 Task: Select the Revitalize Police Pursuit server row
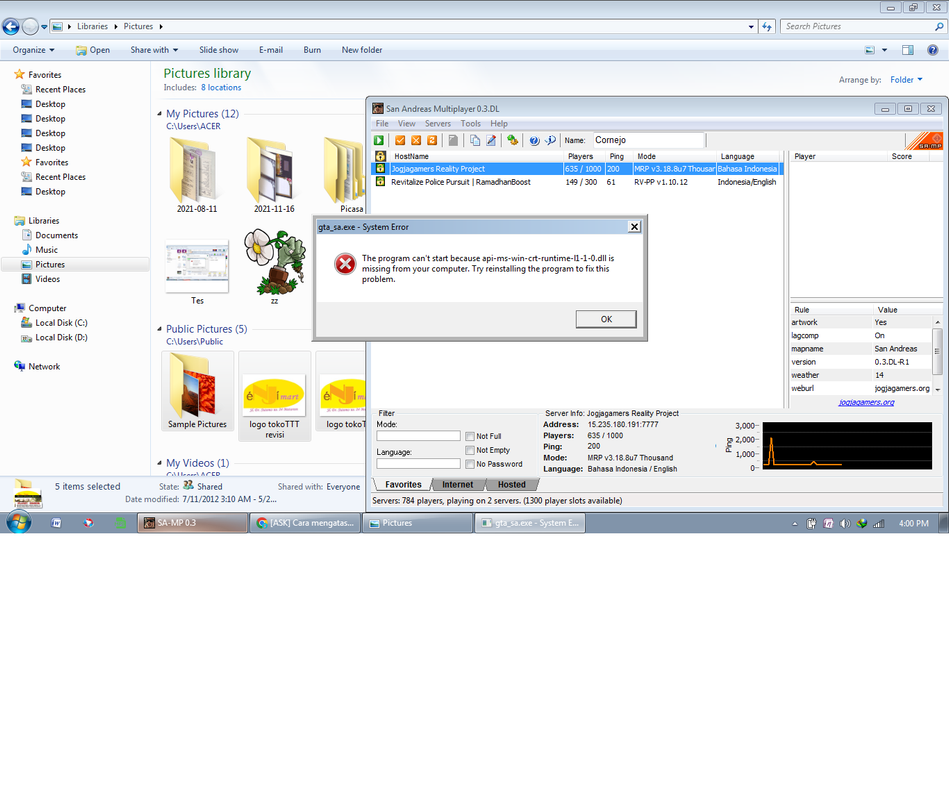[x=577, y=182]
